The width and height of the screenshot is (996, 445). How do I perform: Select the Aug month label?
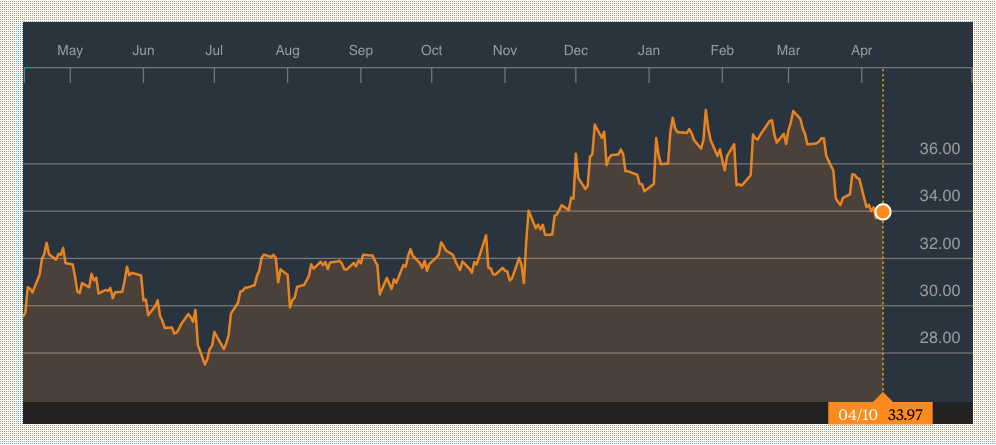287,50
